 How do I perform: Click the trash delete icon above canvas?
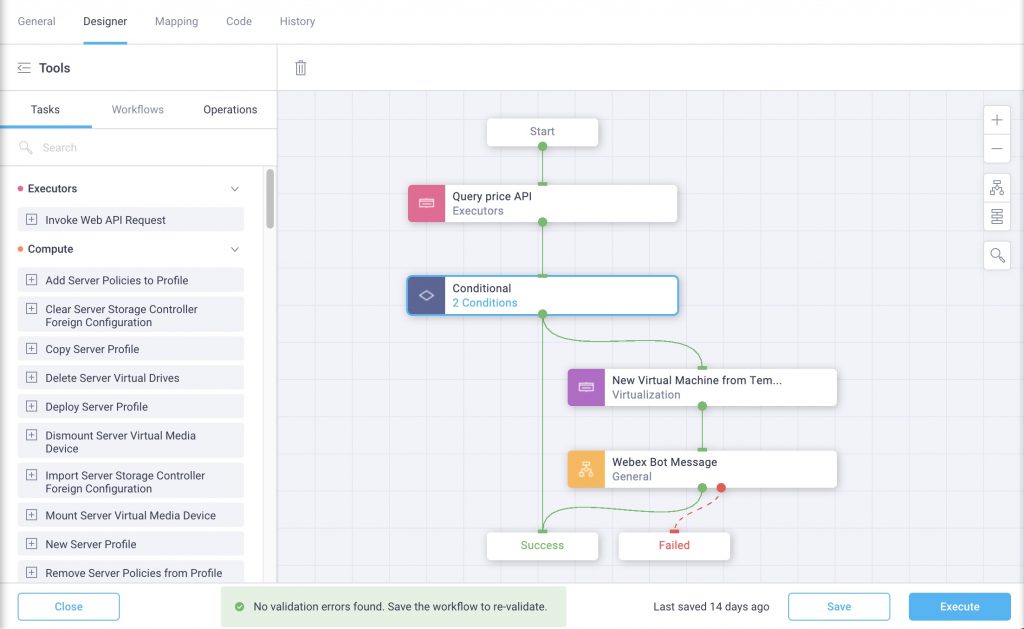tap(298, 67)
